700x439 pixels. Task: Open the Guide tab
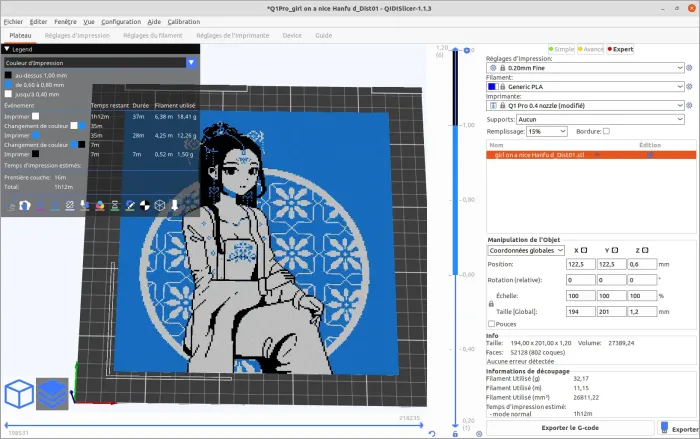click(x=323, y=35)
